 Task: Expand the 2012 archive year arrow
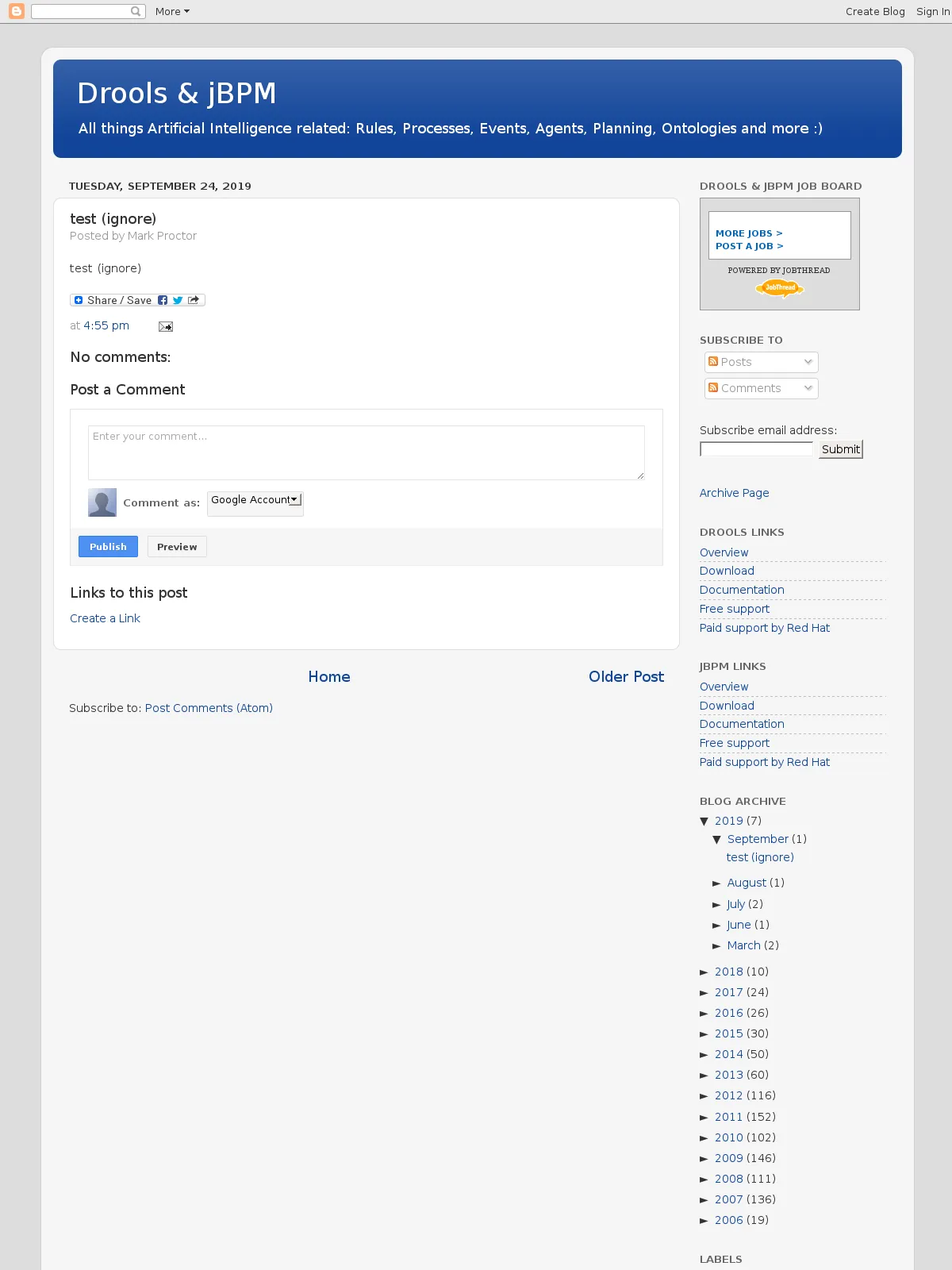(704, 1096)
